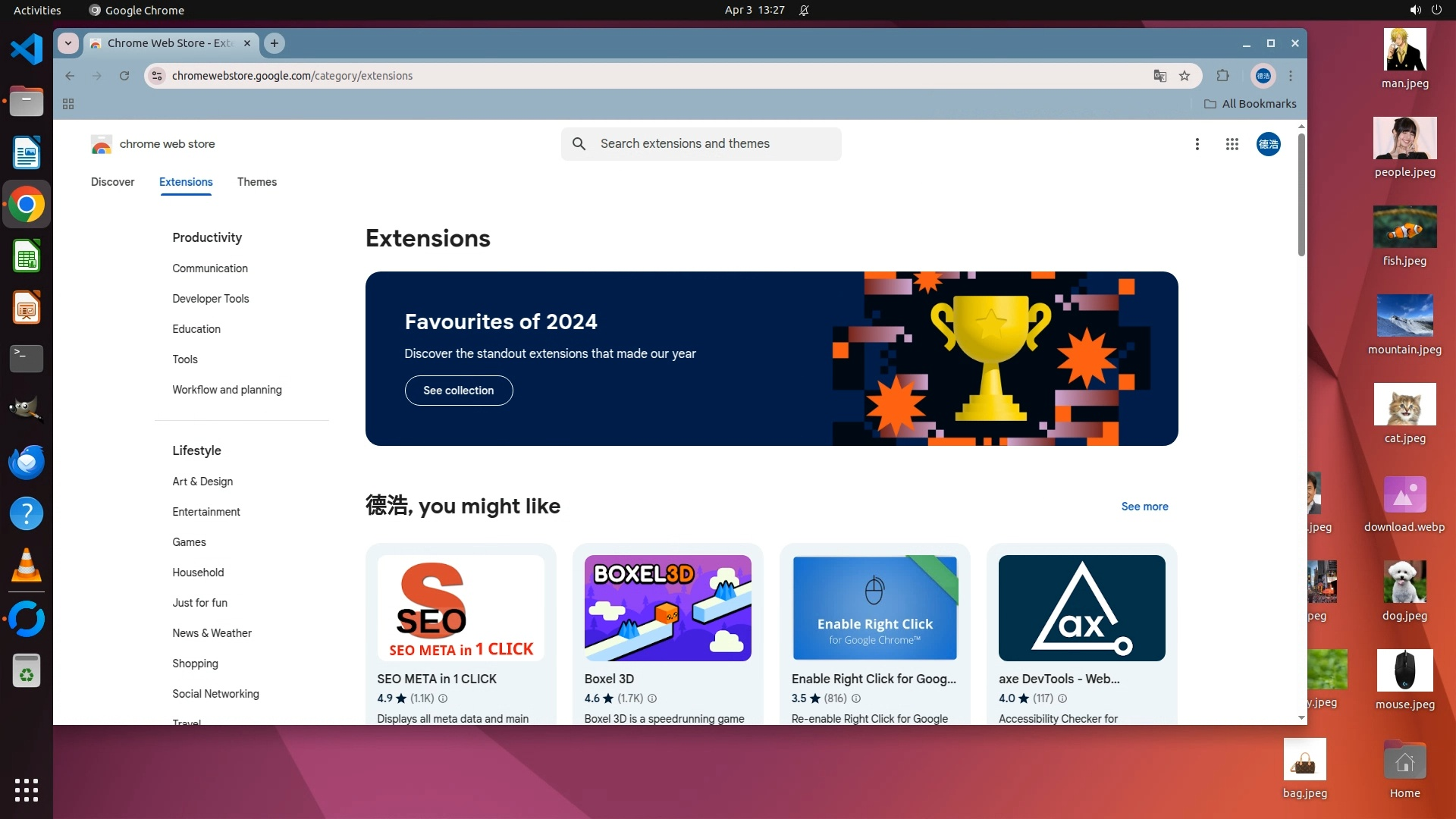Click the See collection button
Image resolution: width=1456 pixels, height=819 pixels.
point(458,391)
